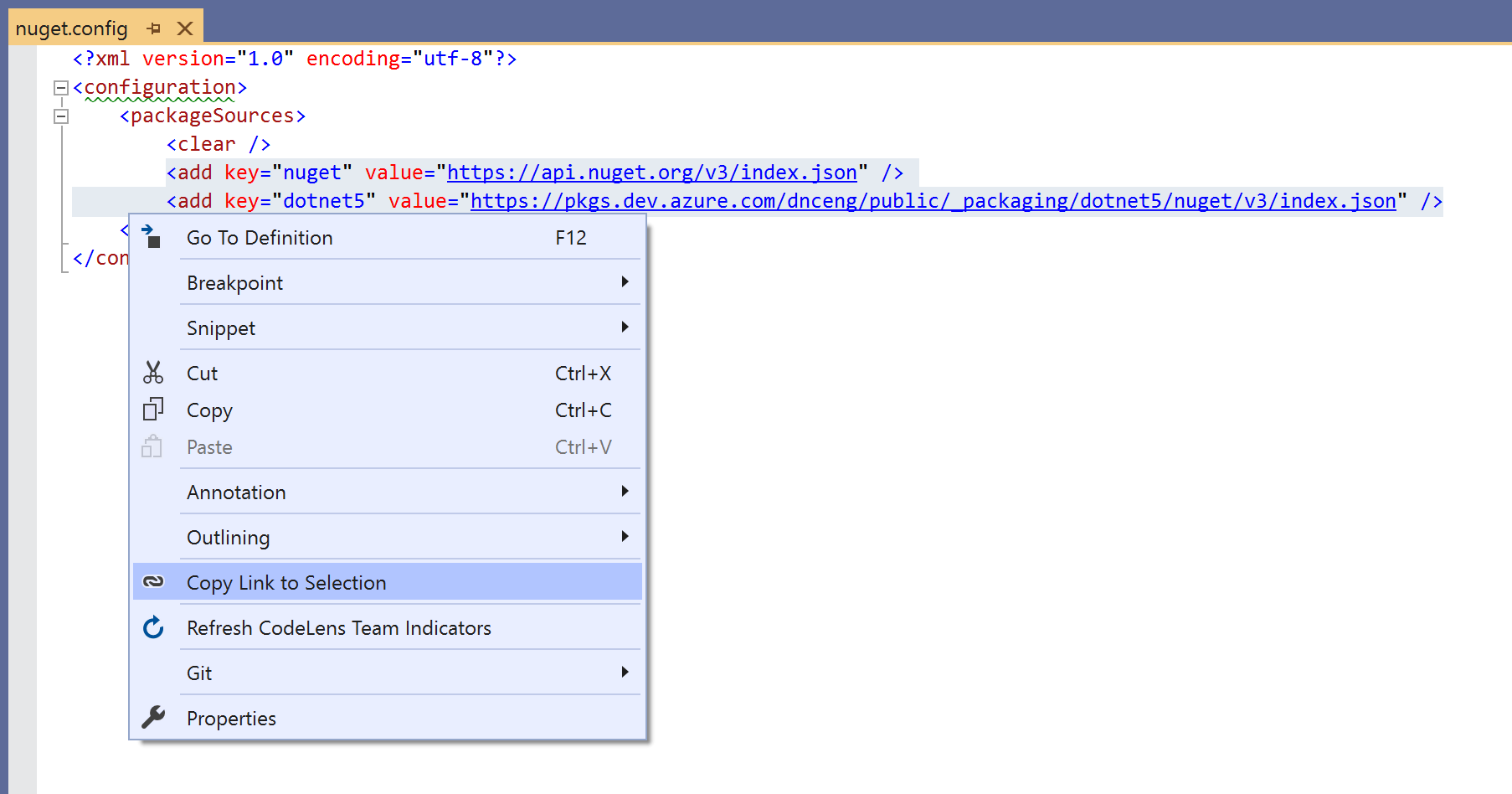The height and width of the screenshot is (794, 1512).
Task: Close the nuget.config tab
Action: click(185, 28)
